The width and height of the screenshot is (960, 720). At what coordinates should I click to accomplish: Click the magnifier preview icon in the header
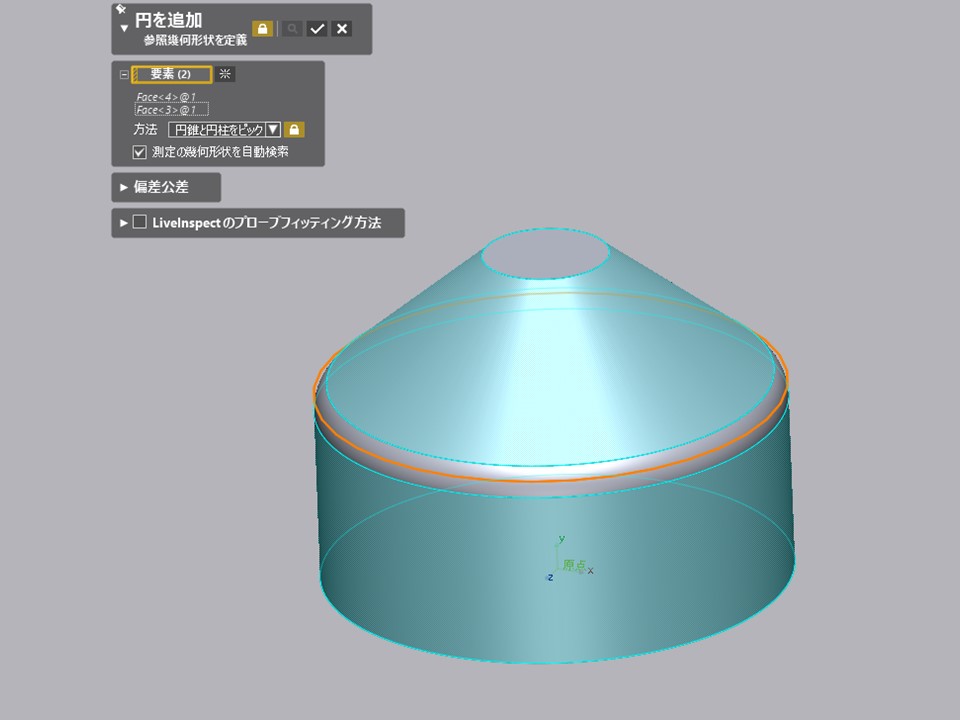click(x=292, y=29)
